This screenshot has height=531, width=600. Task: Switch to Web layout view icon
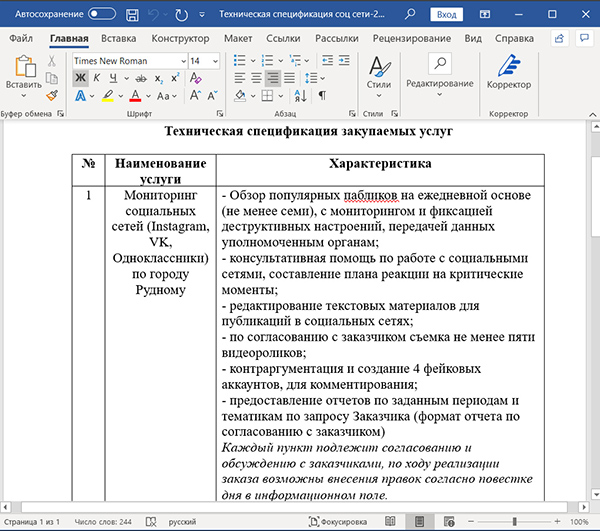point(449,521)
